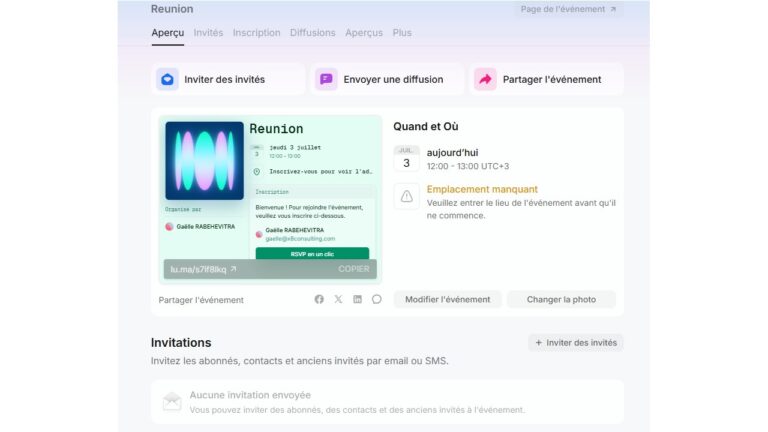The width and height of the screenshot is (768, 432).
Task: Click the empty invitations envelope icon
Action: tap(172, 402)
